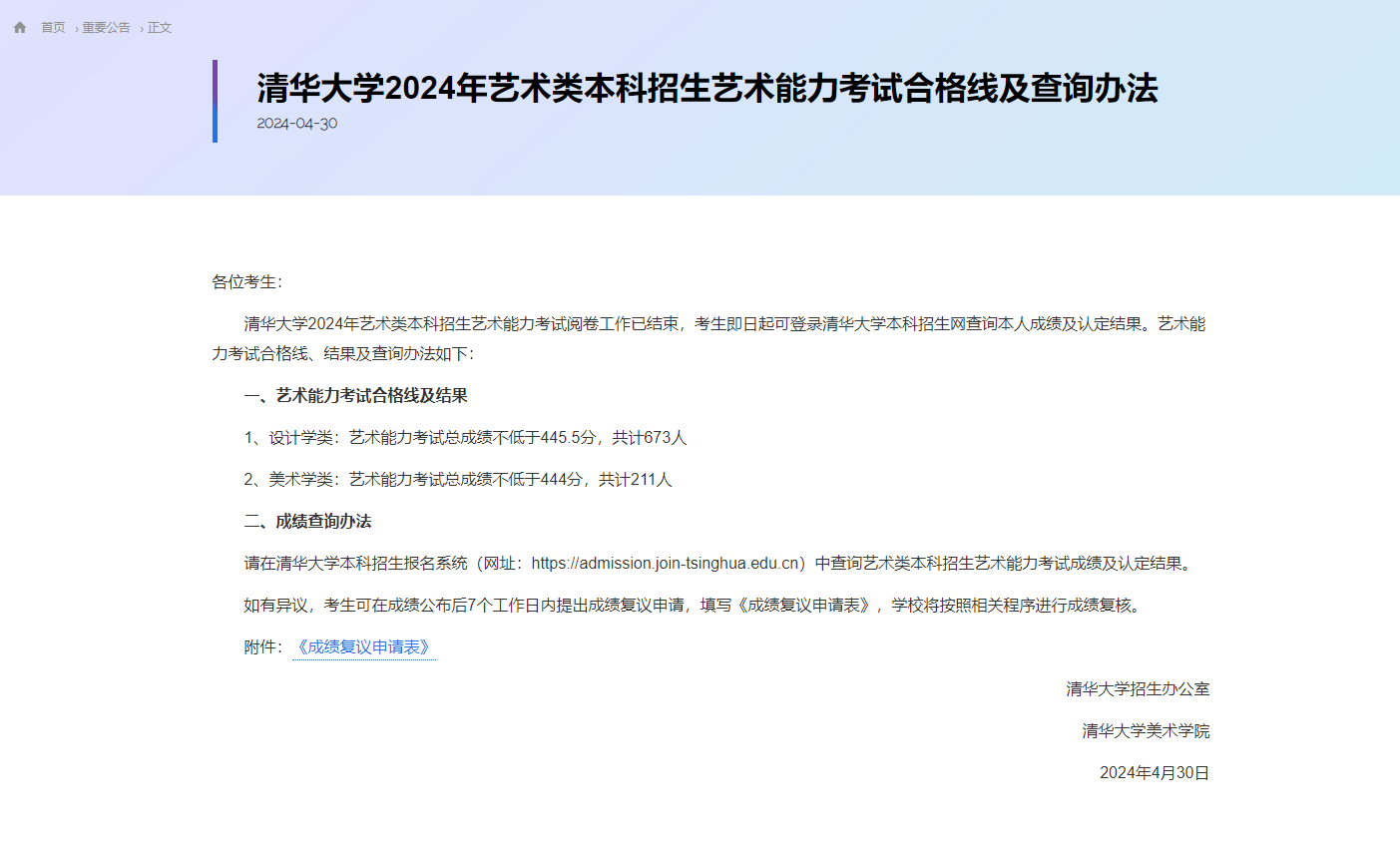Open the 首页 breadcrumb link
The image size is (1400, 844).
(53, 28)
